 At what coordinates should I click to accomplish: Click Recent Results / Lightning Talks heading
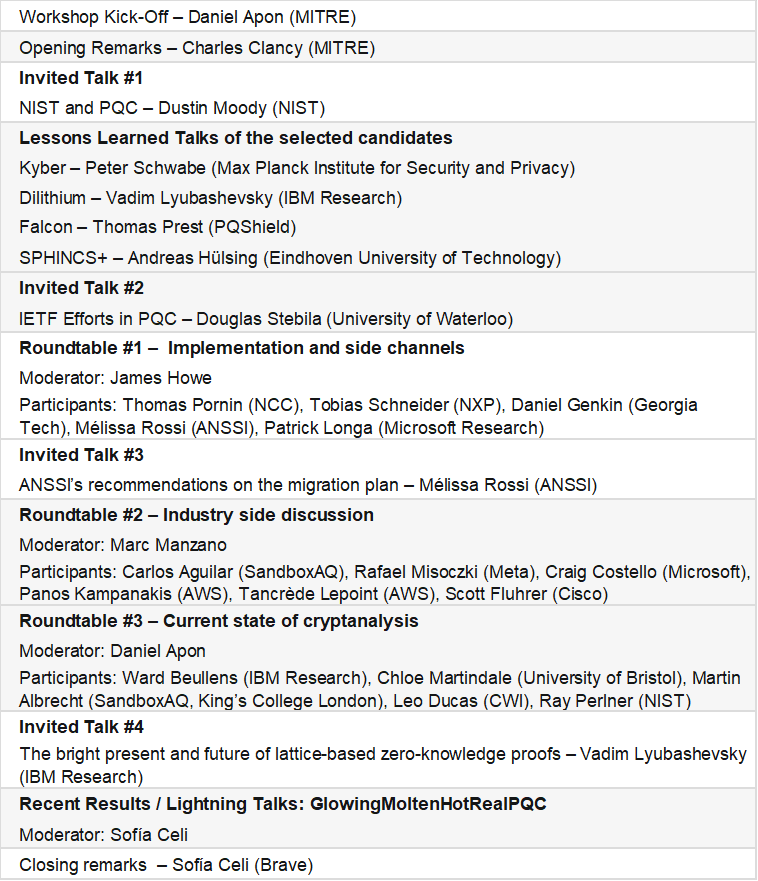pos(283,804)
